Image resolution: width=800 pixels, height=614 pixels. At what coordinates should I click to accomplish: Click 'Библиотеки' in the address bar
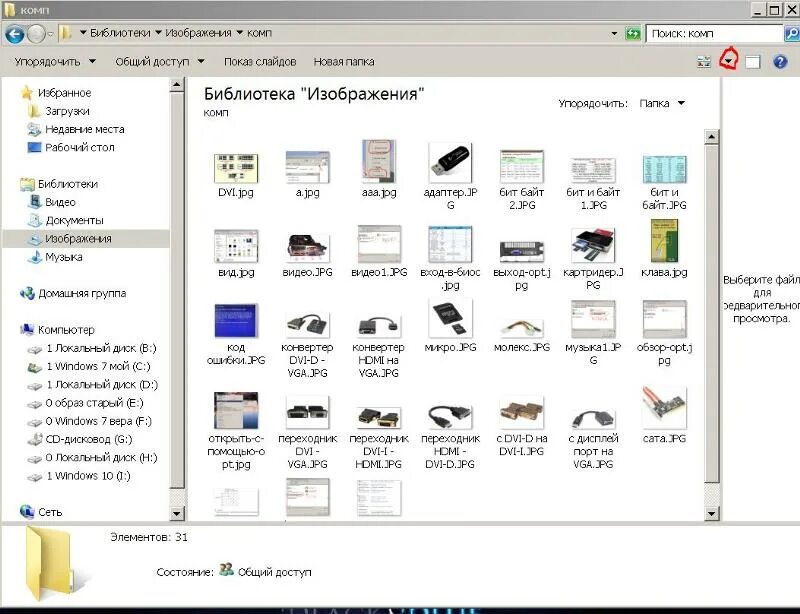tap(120, 33)
